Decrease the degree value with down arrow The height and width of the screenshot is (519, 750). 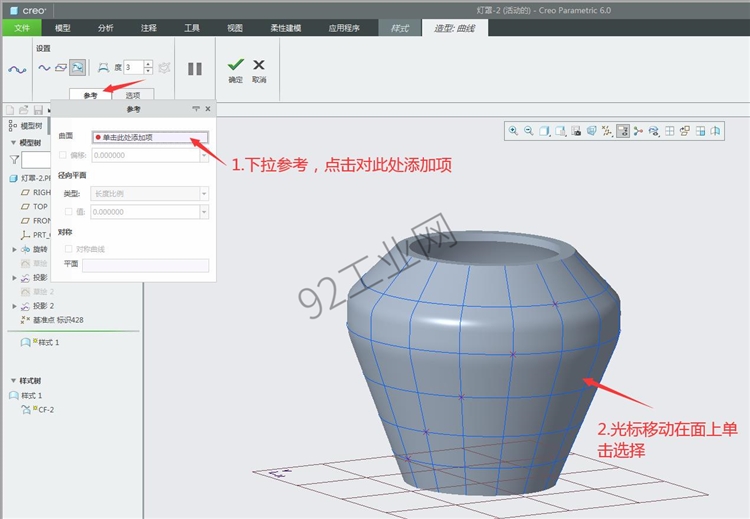coord(148,71)
